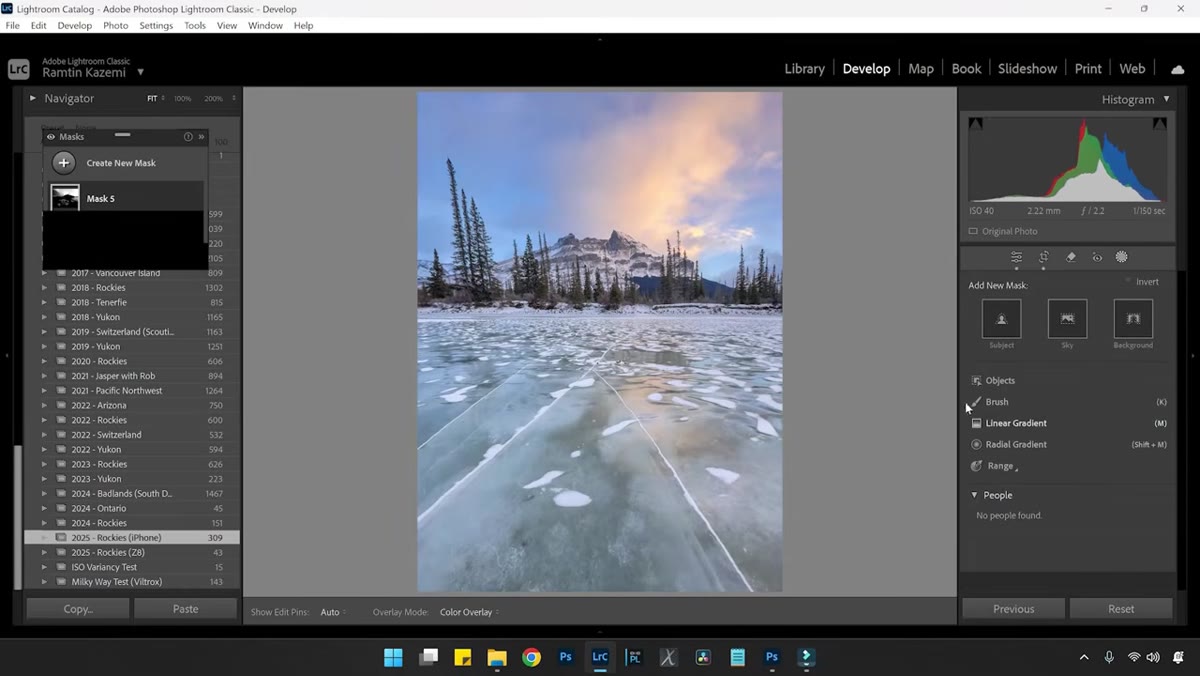The image size is (1200, 676).
Task: Choose the Linear Gradient mask tool
Action: [1016, 423]
